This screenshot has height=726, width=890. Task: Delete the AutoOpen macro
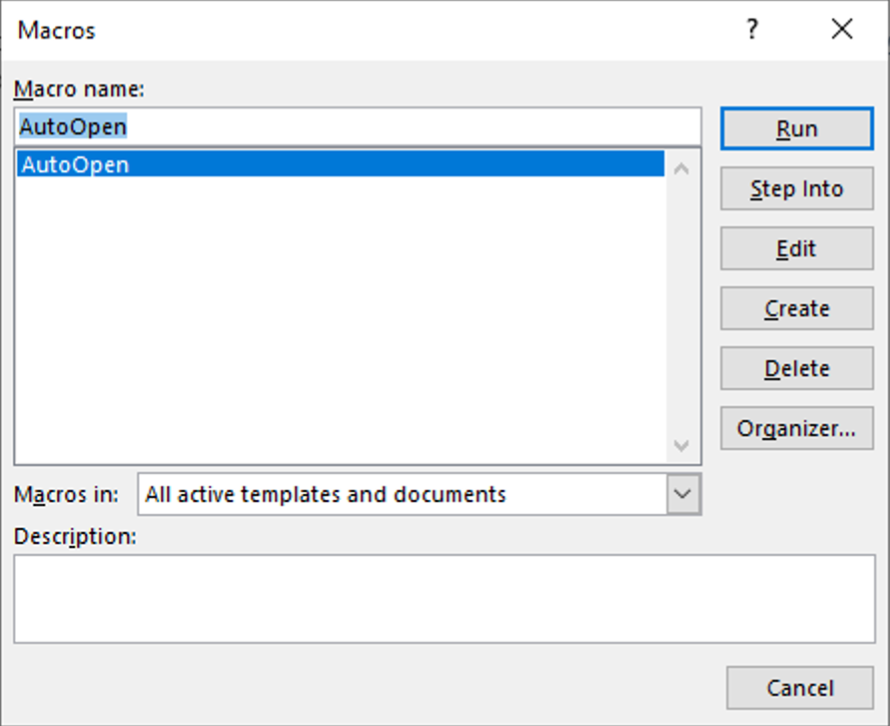796,368
